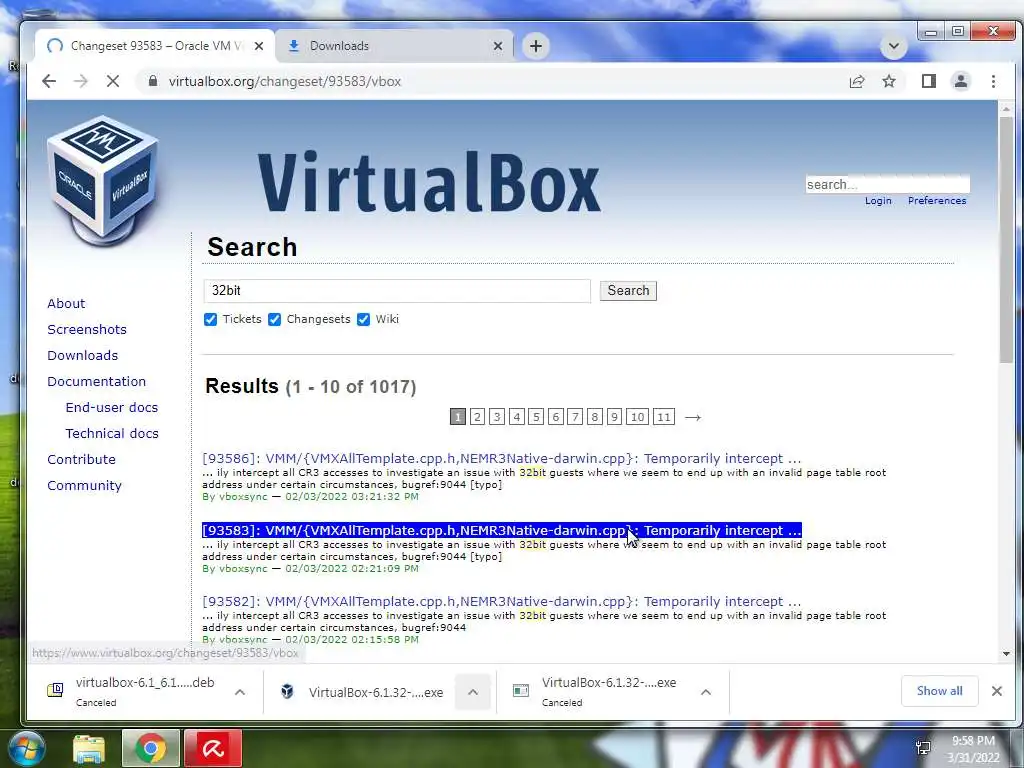Click the 32bit search query field
The width and height of the screenshot is (1024, 768).
[397, 291]
